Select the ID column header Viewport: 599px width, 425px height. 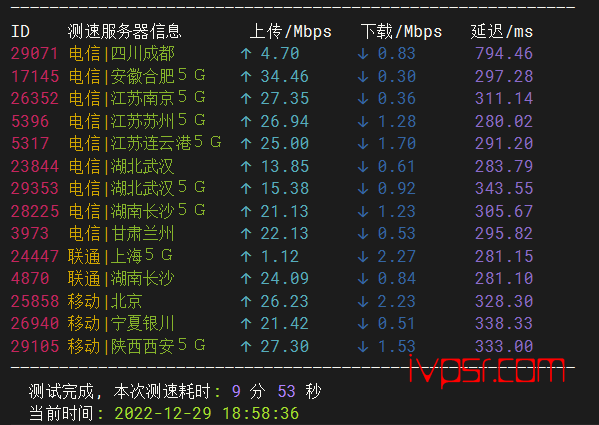pos(20,31)
